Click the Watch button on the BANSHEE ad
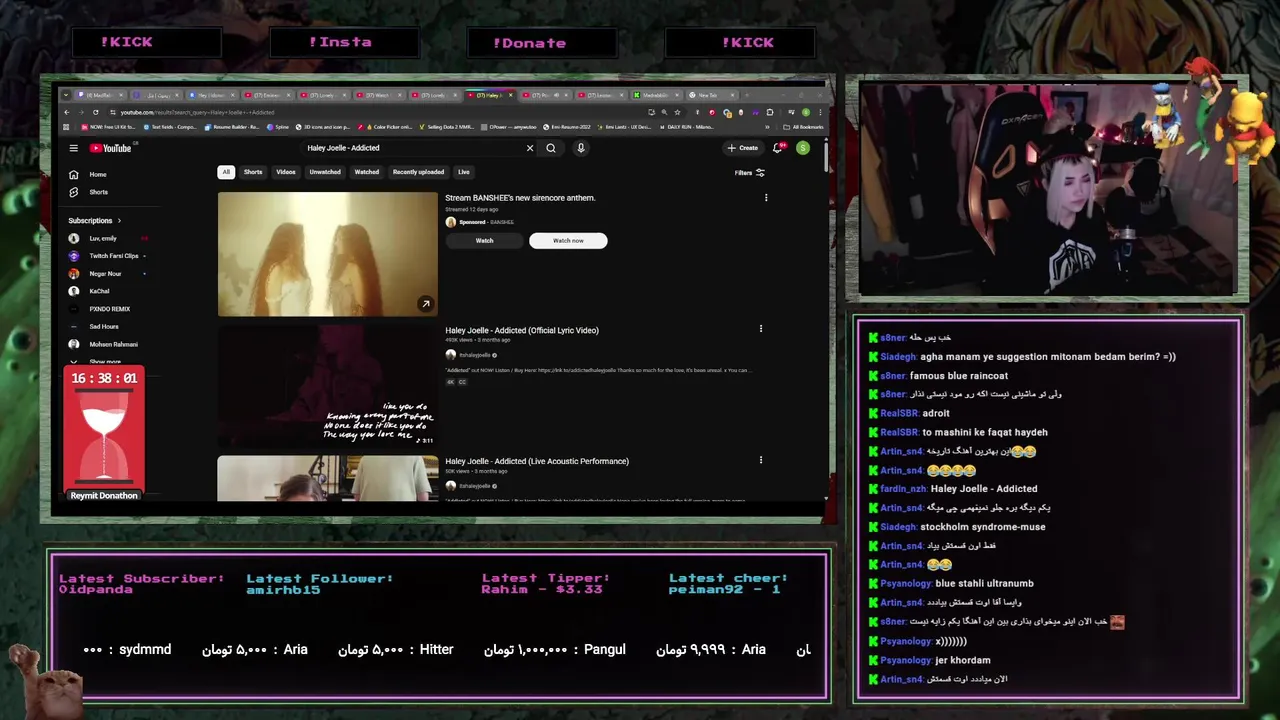1280x720 pixels. (x=484, y=241)
